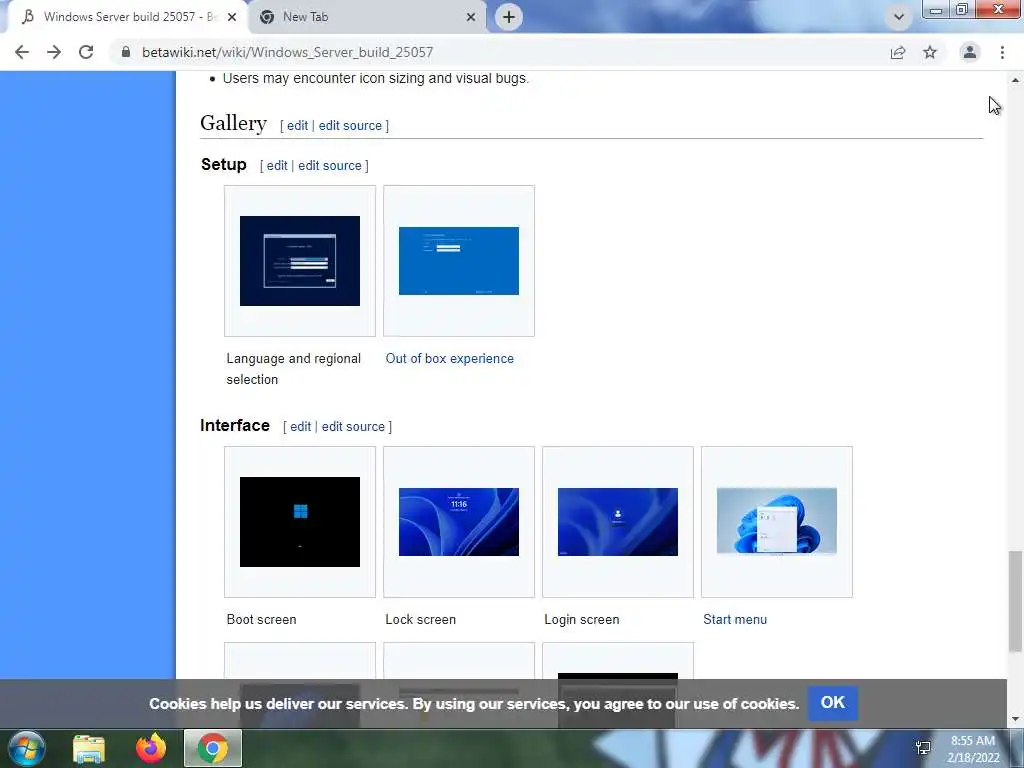The image size is (1024, 768).
Task: Open the taskbar clock showing 8:55 AM
Action: pos(973,749)
